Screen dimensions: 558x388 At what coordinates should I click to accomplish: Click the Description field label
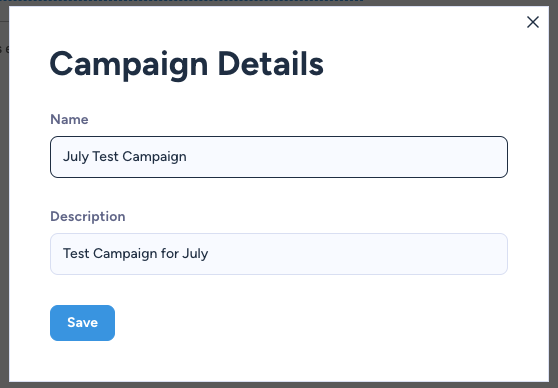click(x=88, y=216)
